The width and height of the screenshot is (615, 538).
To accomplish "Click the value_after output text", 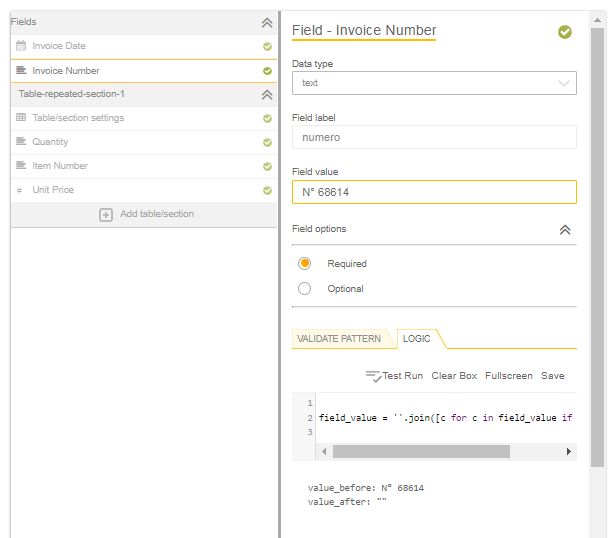I will click(347, 502).
